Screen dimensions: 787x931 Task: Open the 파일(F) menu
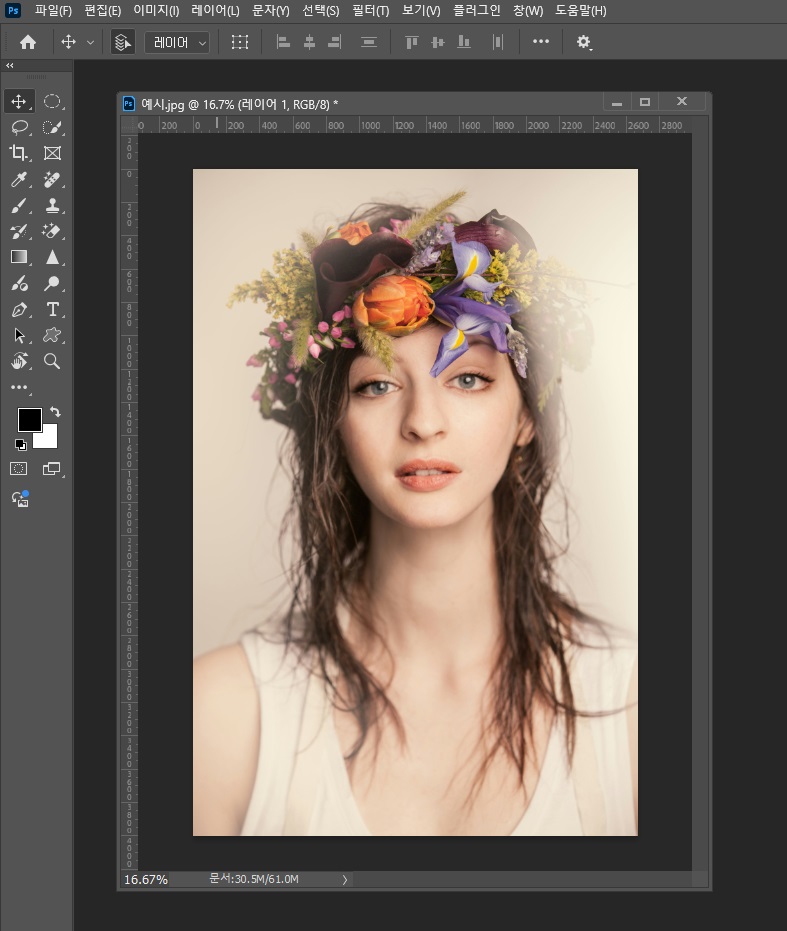pos(53,11)
